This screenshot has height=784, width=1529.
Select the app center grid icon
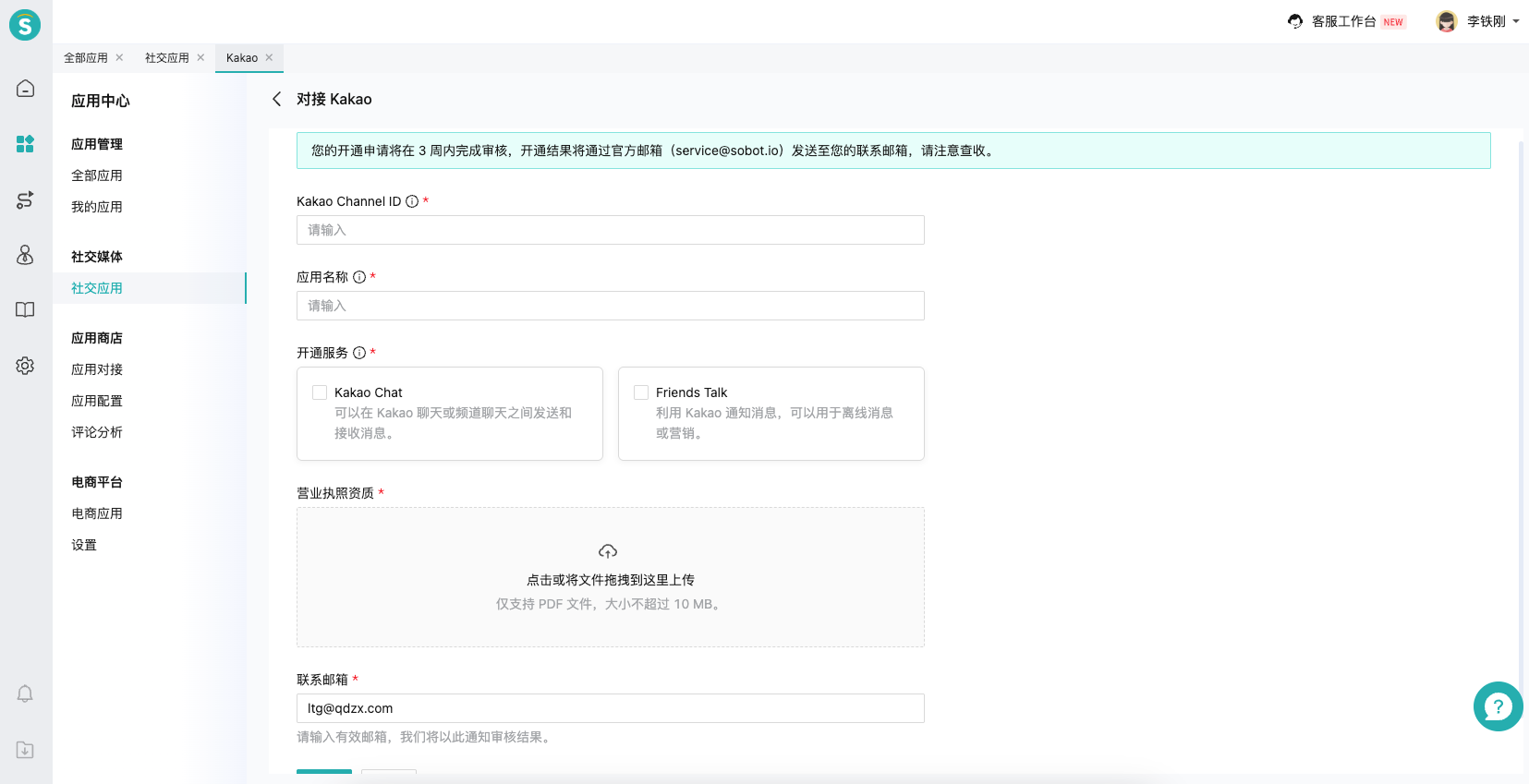click(25, 144)
